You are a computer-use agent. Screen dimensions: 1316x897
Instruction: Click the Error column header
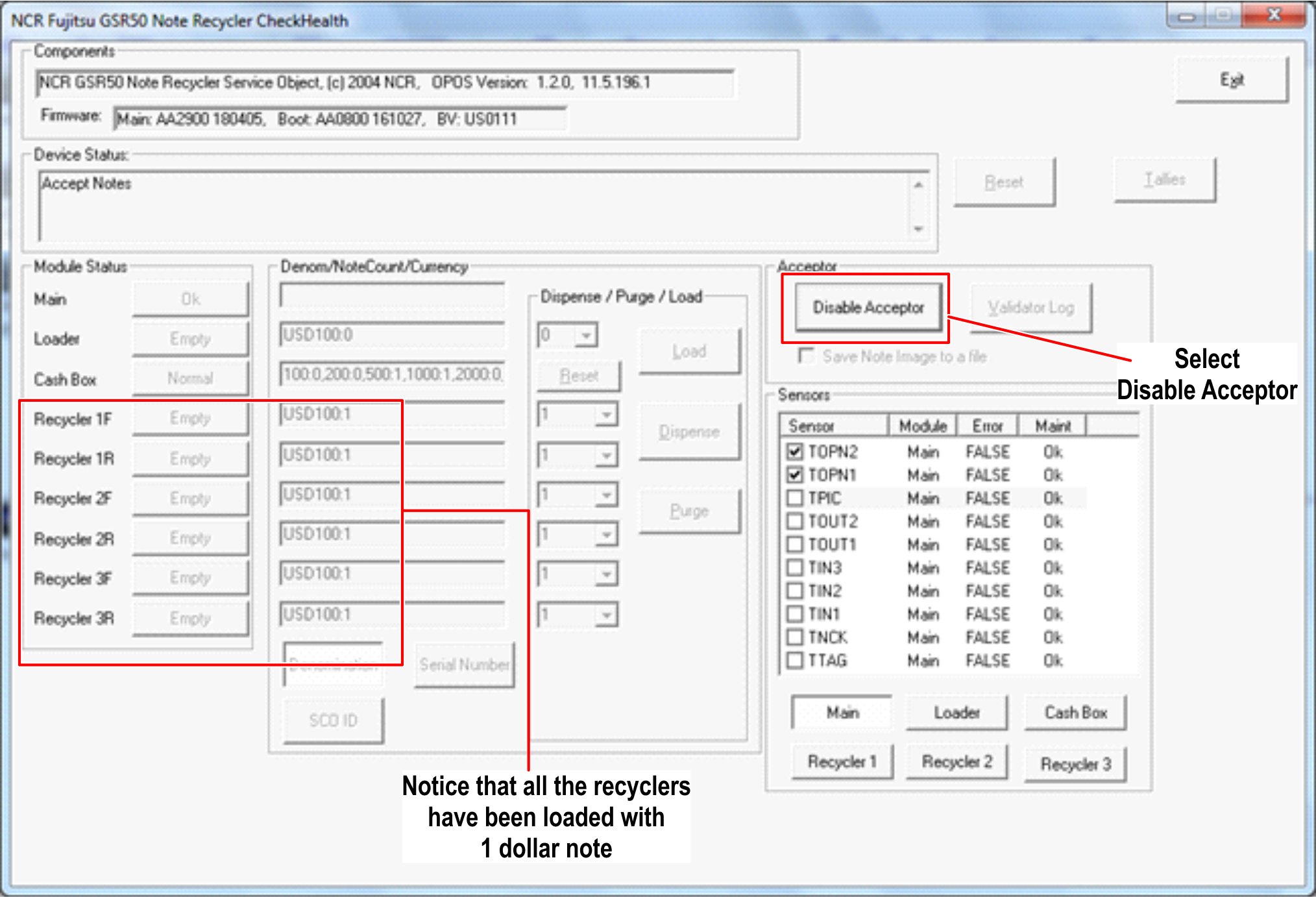[x=988, y=426]
